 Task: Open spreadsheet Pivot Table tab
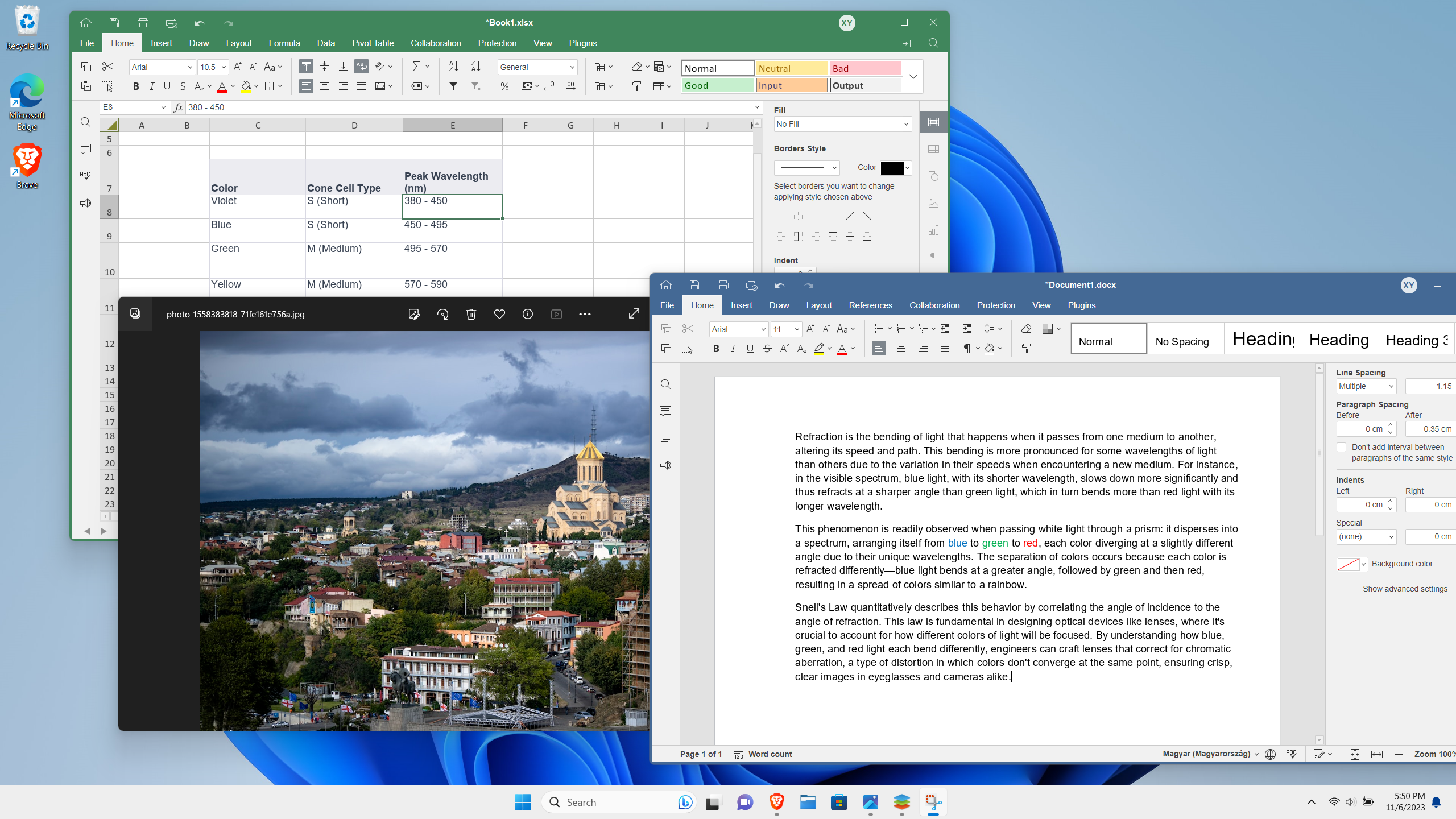tap(373, 43)
